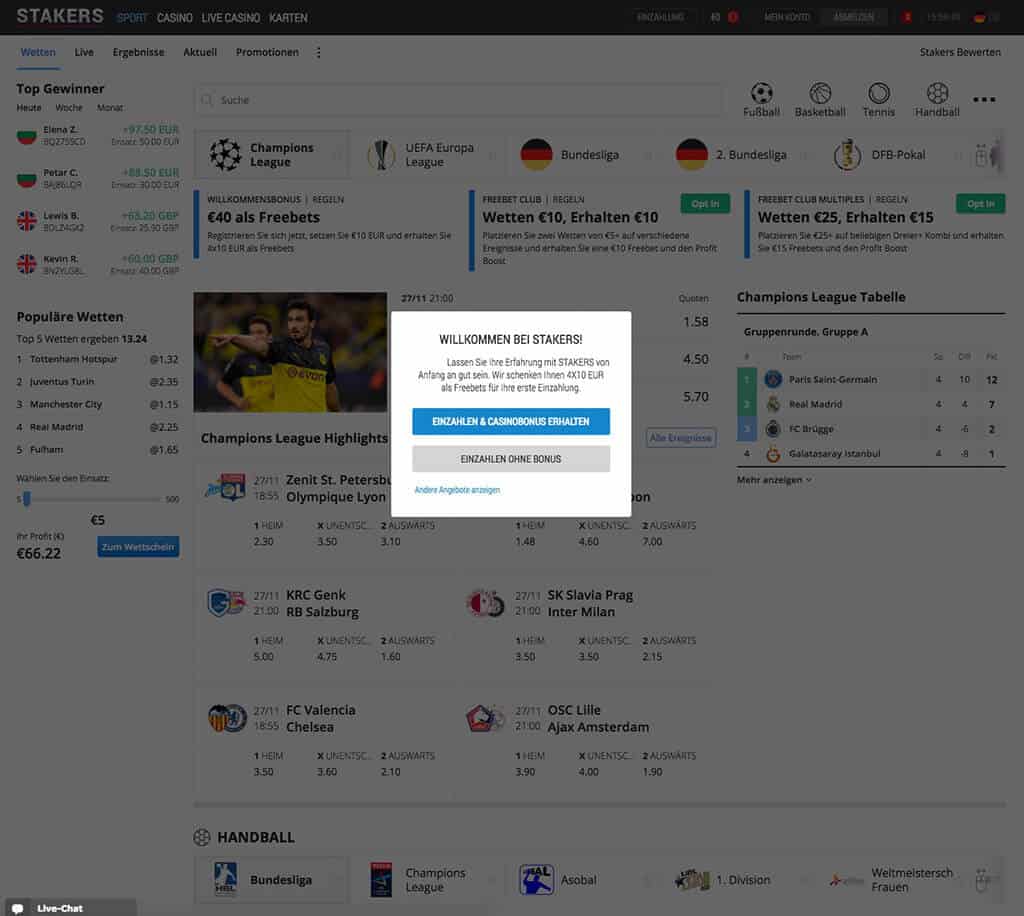
Task: Open featured Dortmund match photo
Action: [x=290, y=352]
